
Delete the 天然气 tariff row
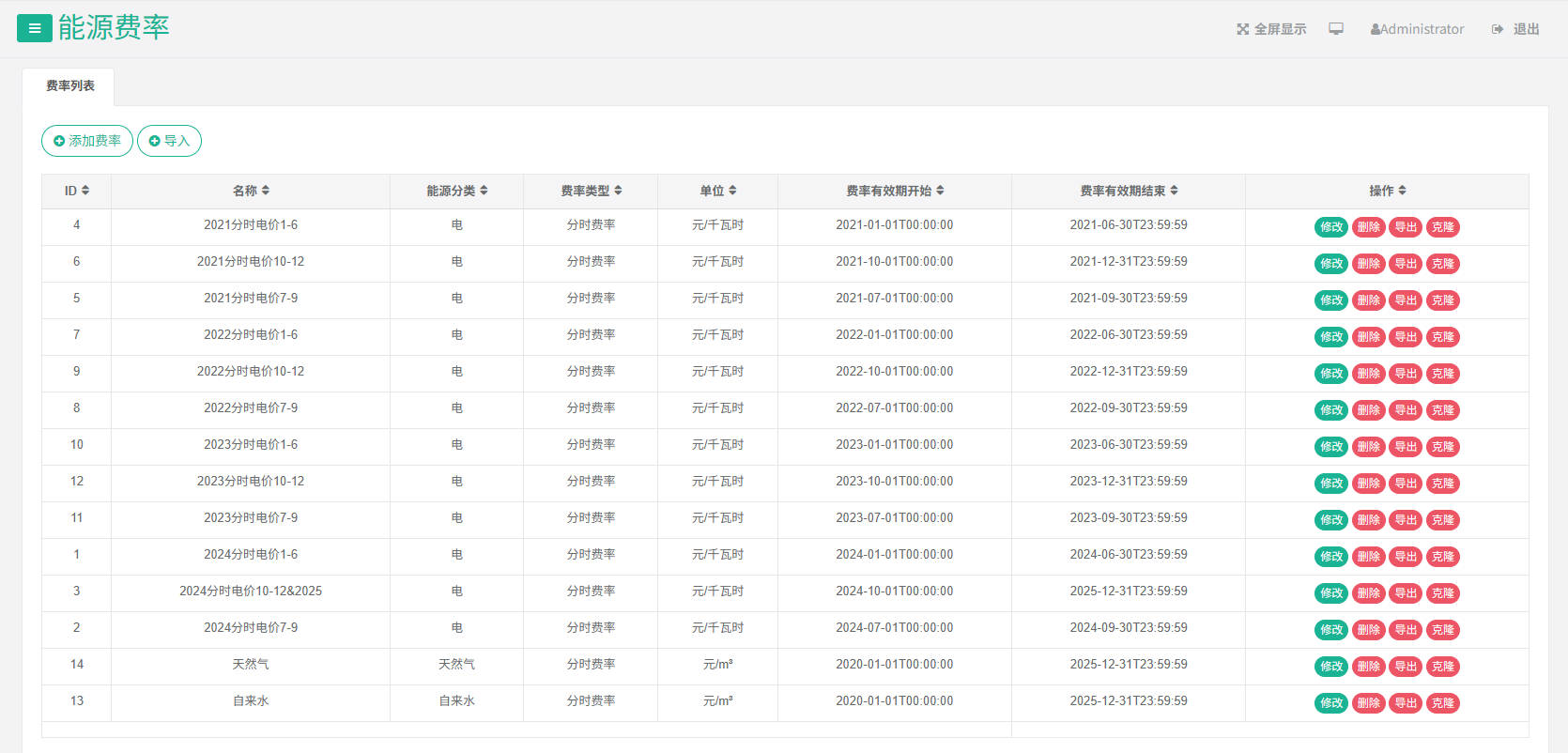click(1368, 666)
